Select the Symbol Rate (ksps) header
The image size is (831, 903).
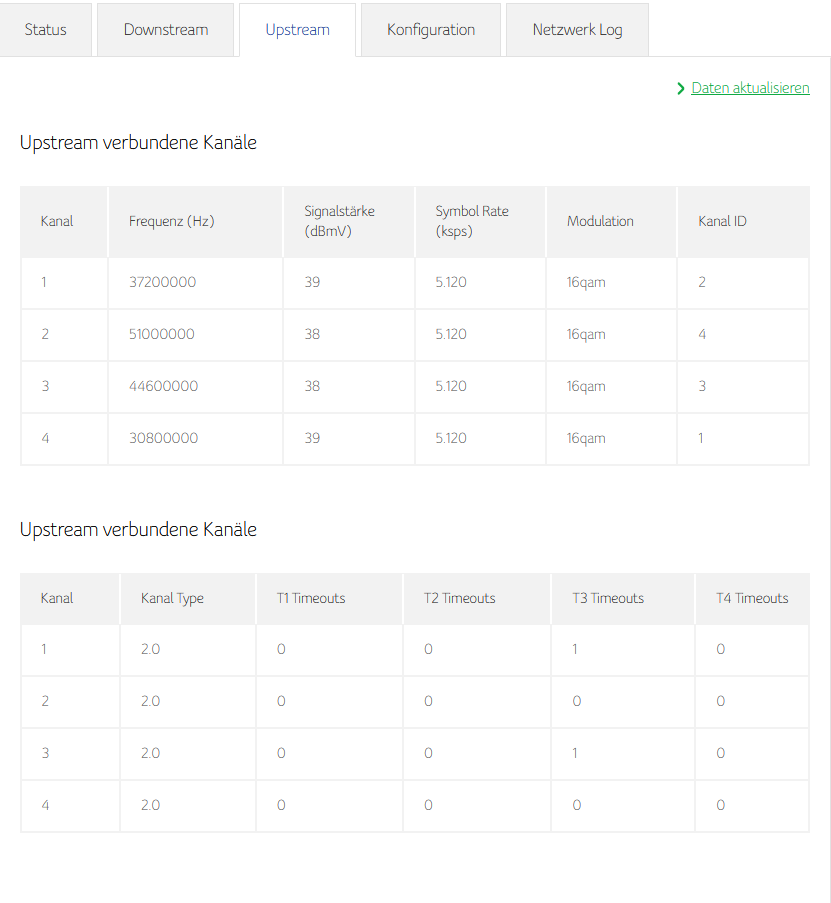click(472, 221)
